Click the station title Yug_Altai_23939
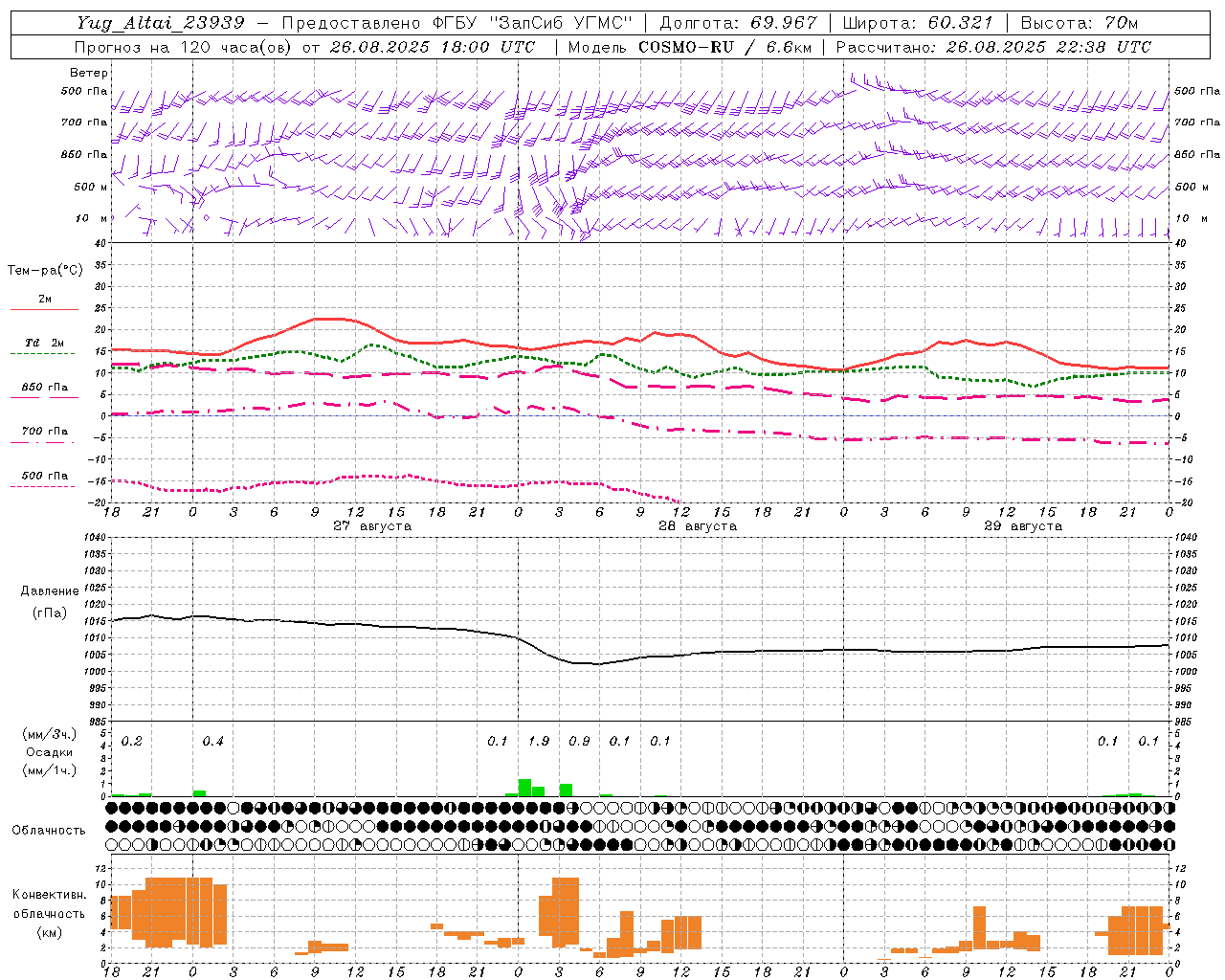This screenshot has height=980, width=1225. click(x=161, y=23)
